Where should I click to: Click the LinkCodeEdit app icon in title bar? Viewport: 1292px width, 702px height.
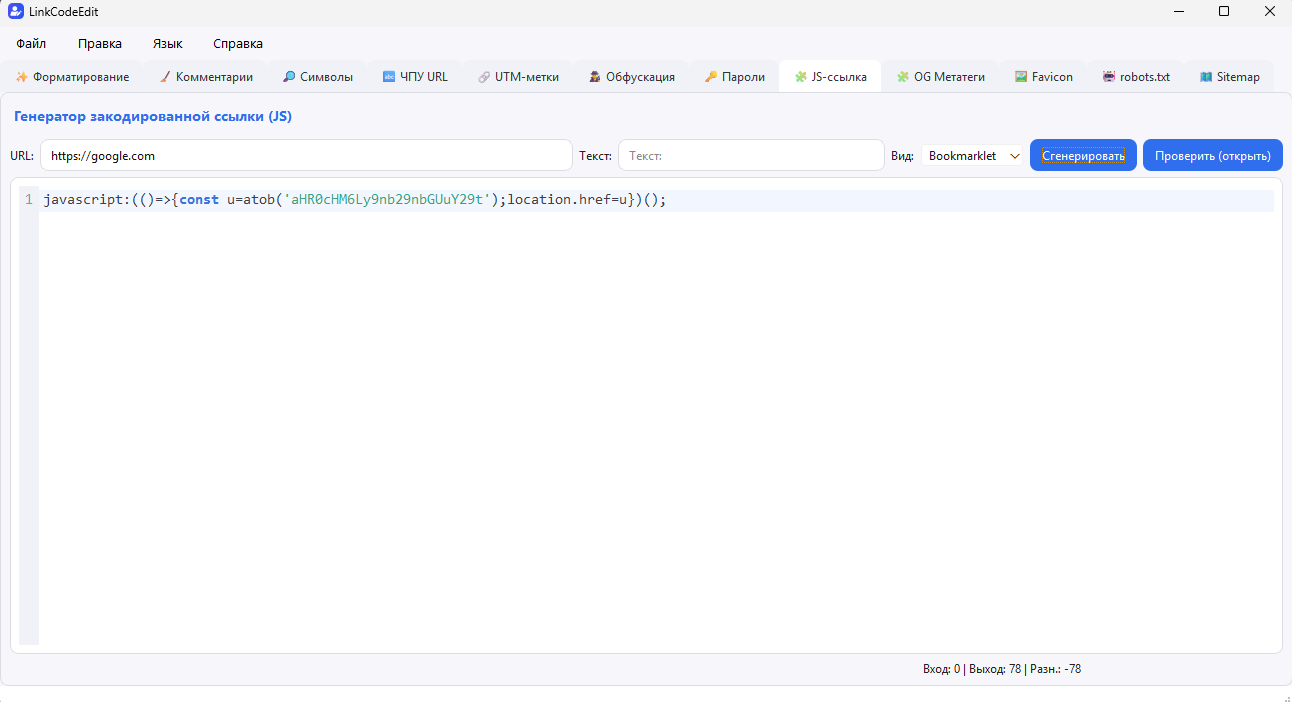[15, 12]
